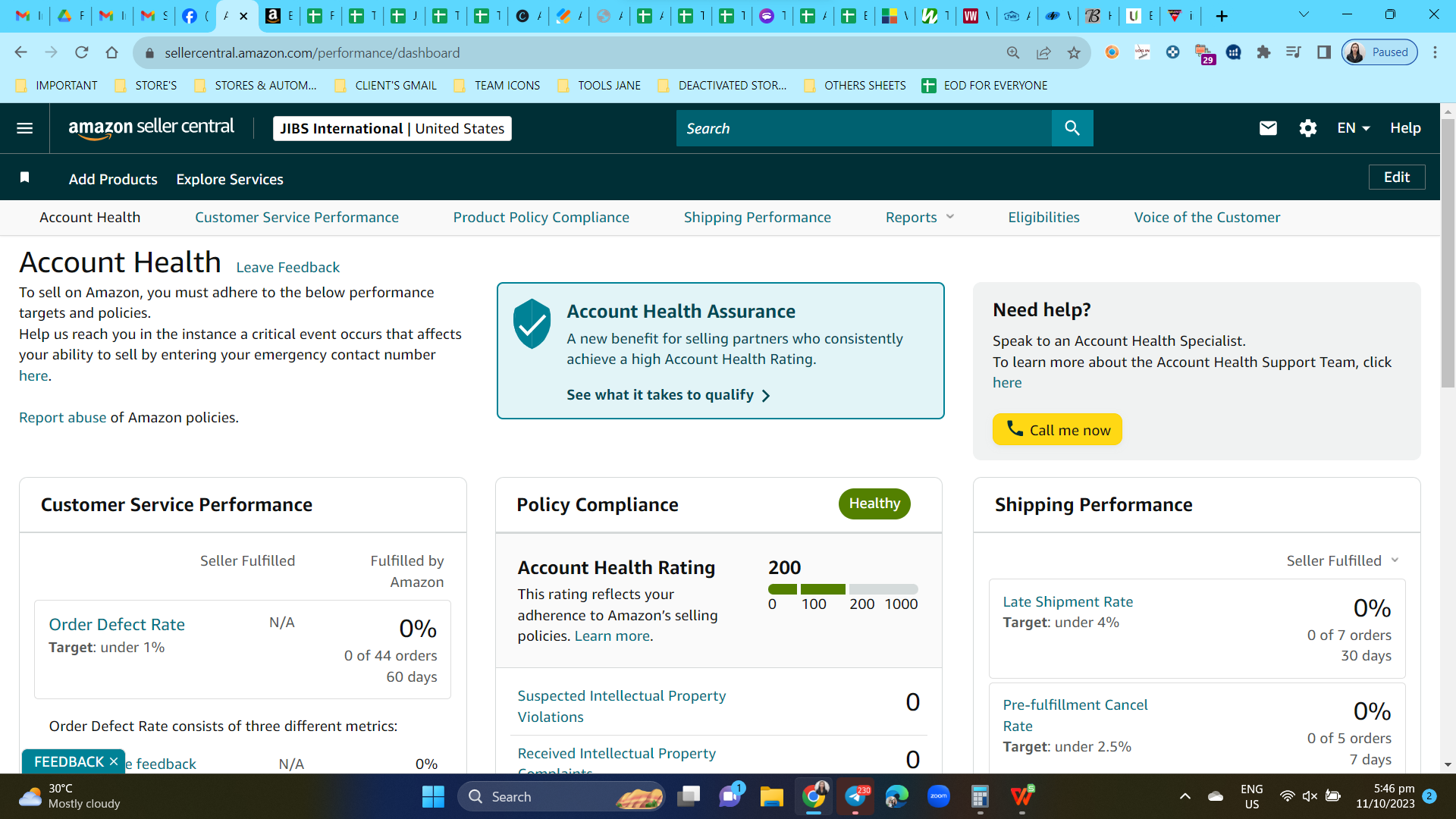The height and width of the screenshot is (819, 1456).
Task: Open the Product Policy Compliance tab
Action: click(x=541, y=218)
